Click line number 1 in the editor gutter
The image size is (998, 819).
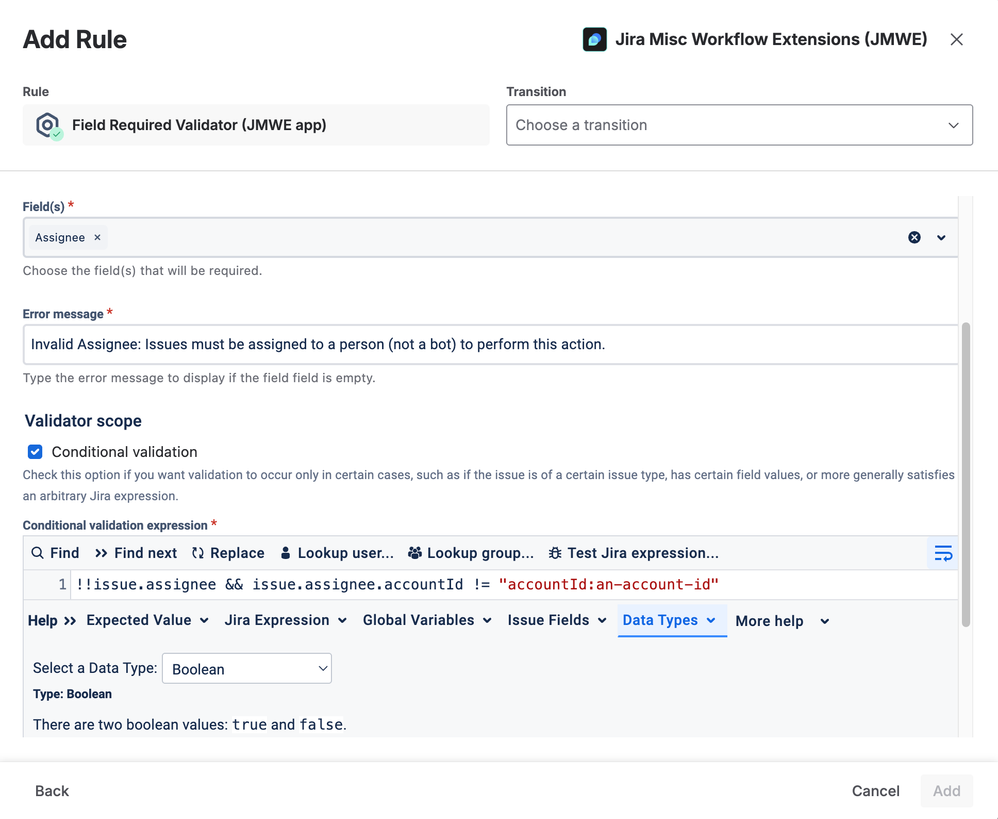click(x=62, y=584)
